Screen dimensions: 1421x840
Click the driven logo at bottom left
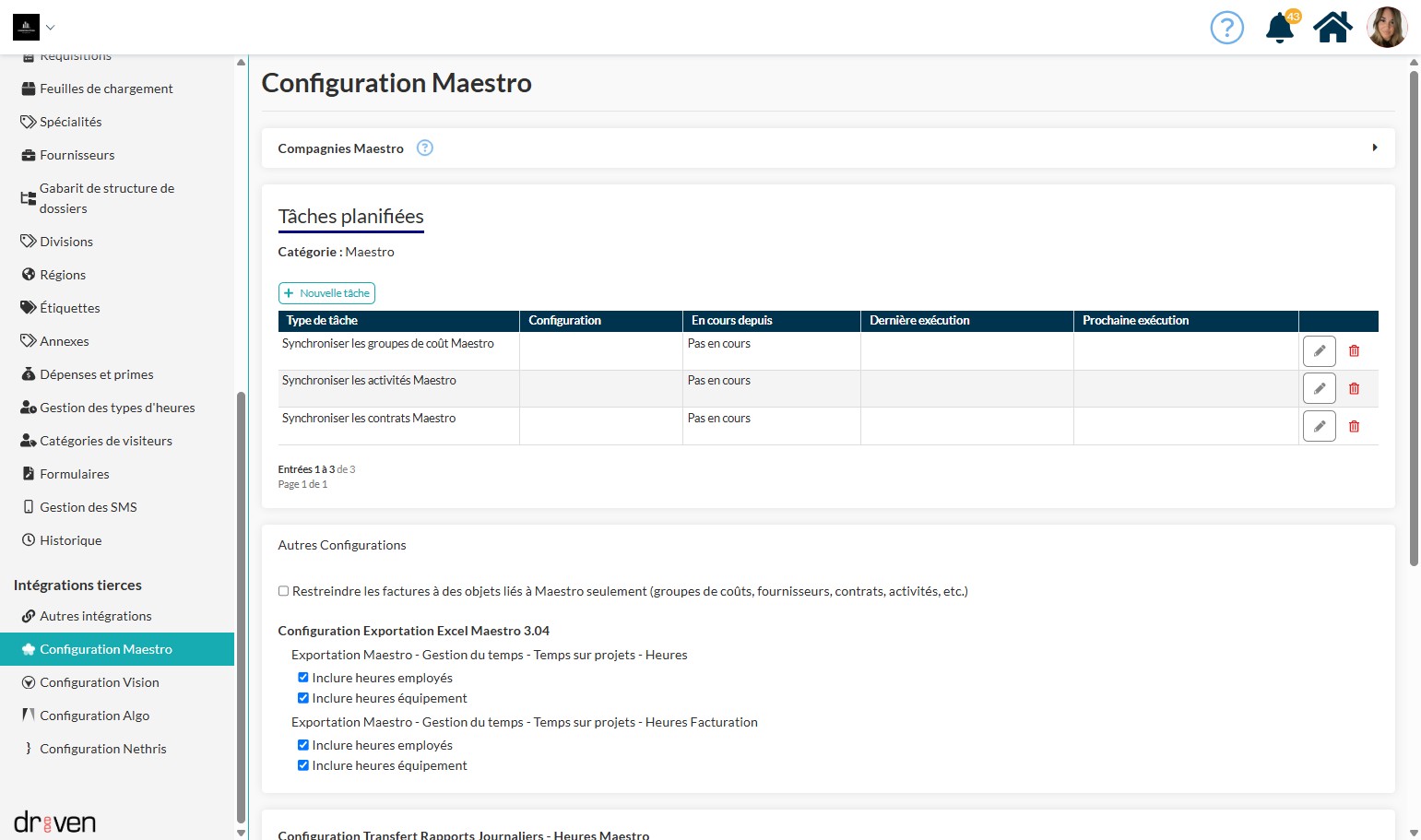[x=54, y=822]
